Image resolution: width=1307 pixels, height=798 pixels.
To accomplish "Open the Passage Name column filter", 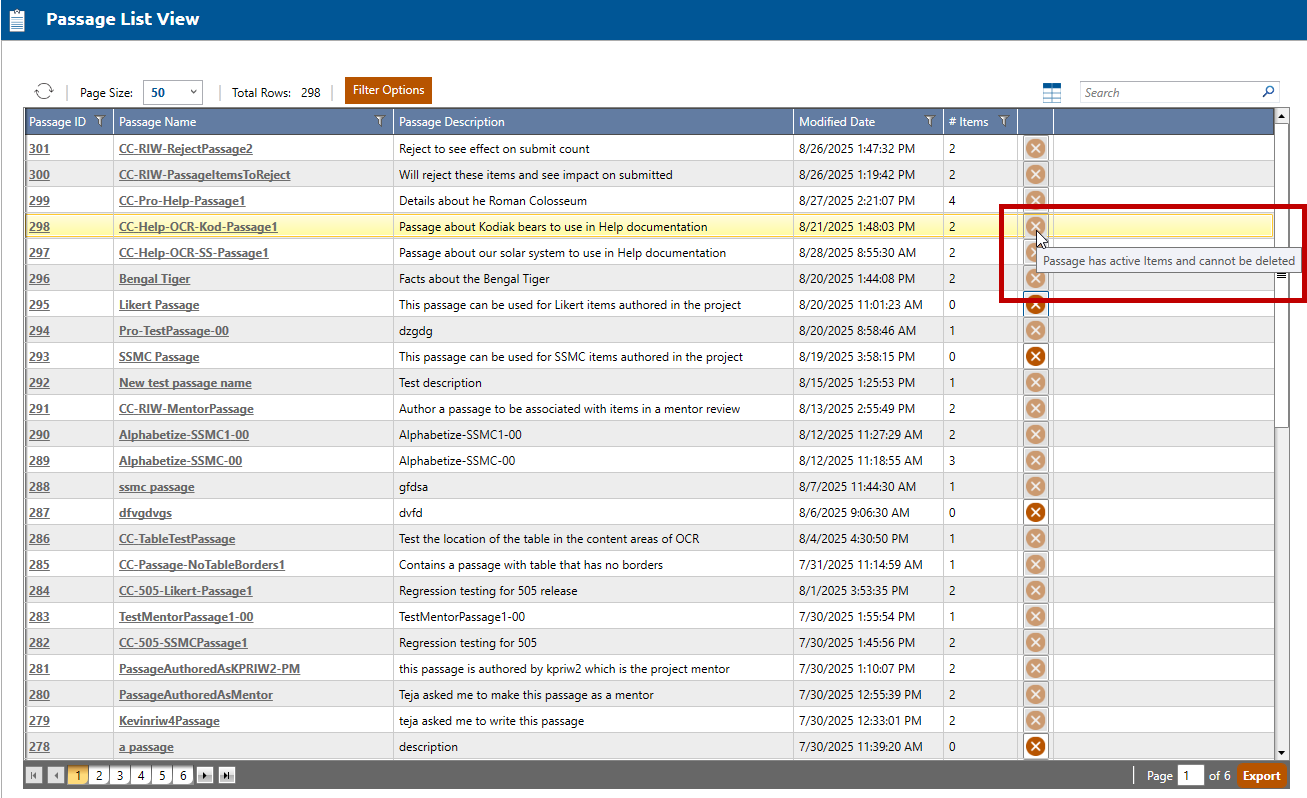I will 379,122.
